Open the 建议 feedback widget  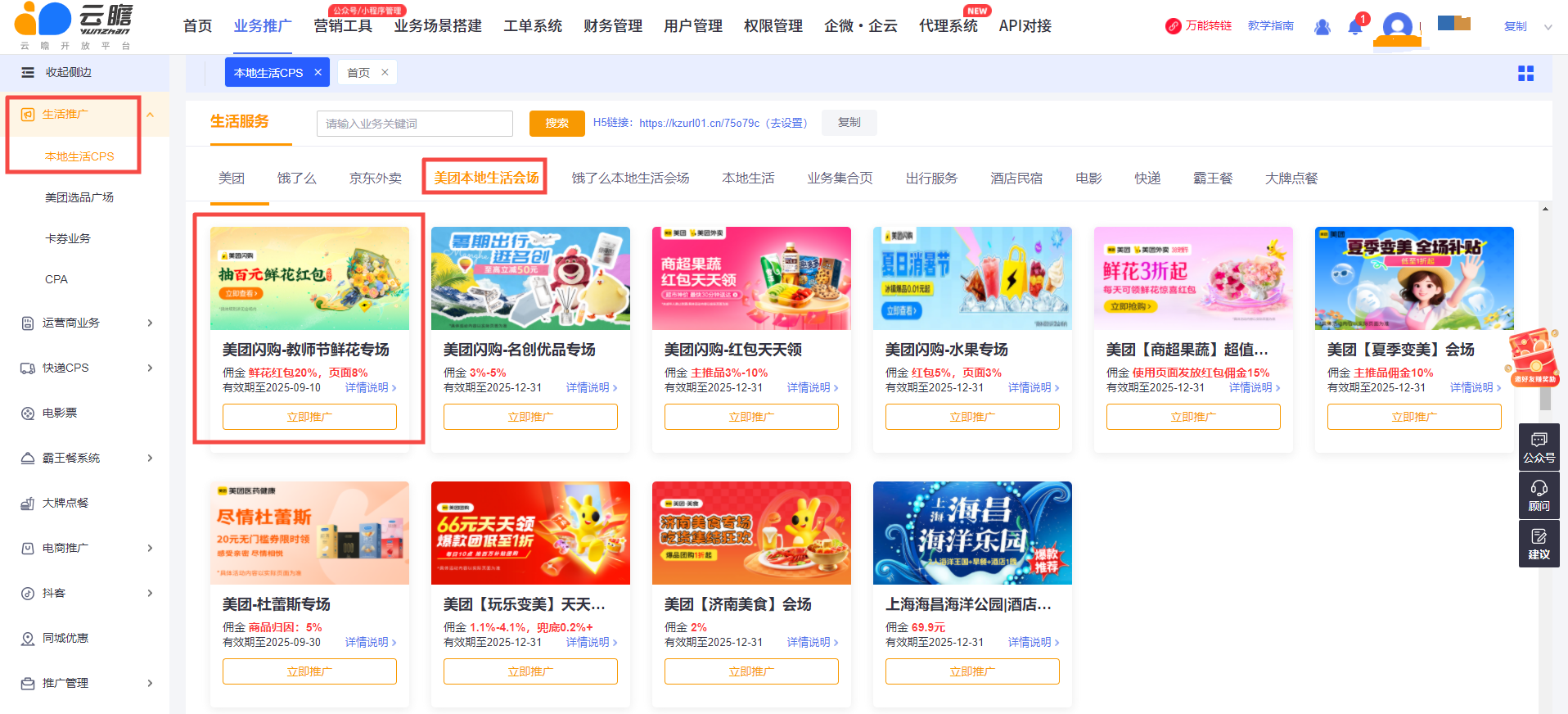1539,544
